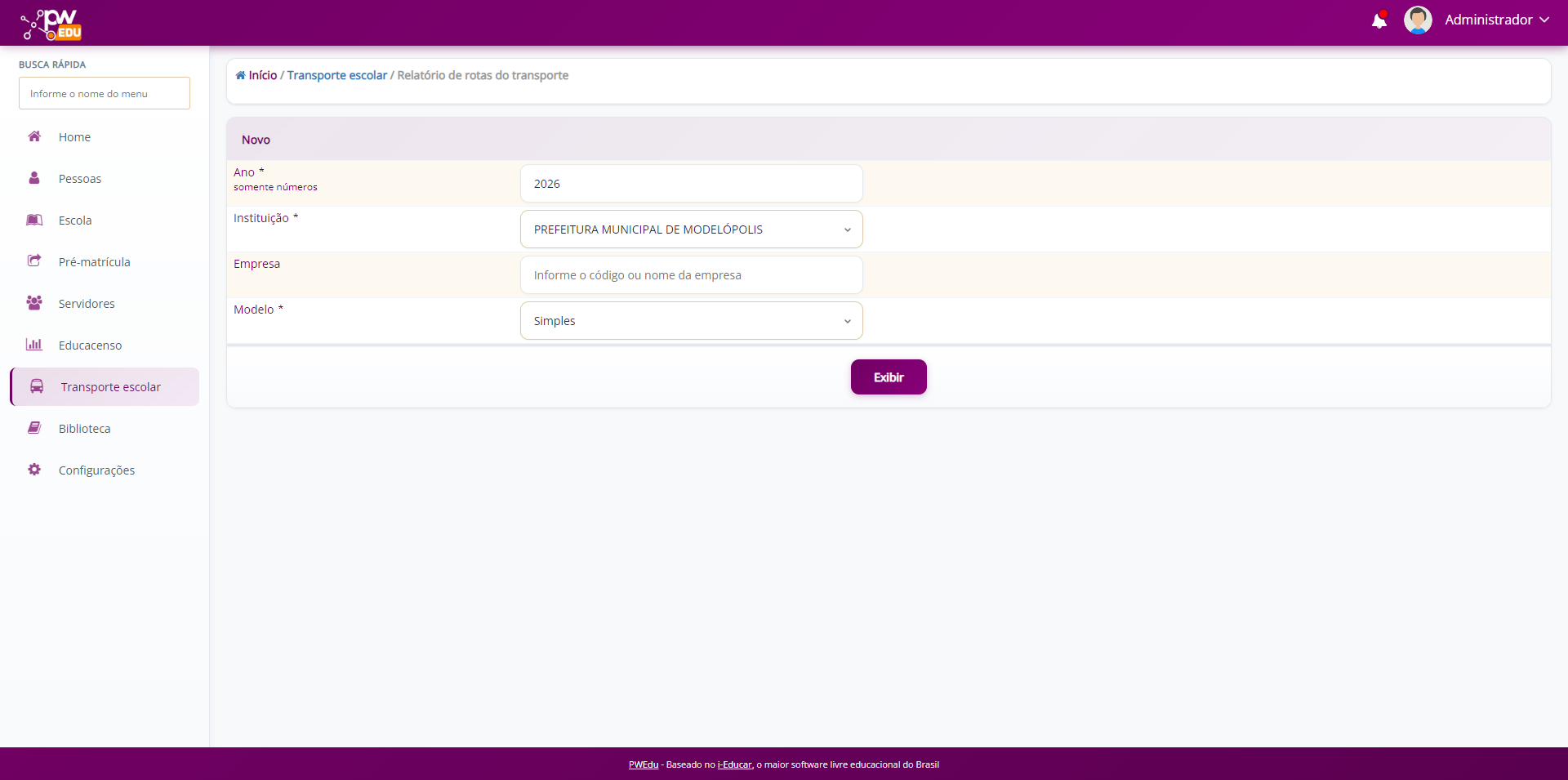
Task: Open the notifications bell
Action: 1379,20
